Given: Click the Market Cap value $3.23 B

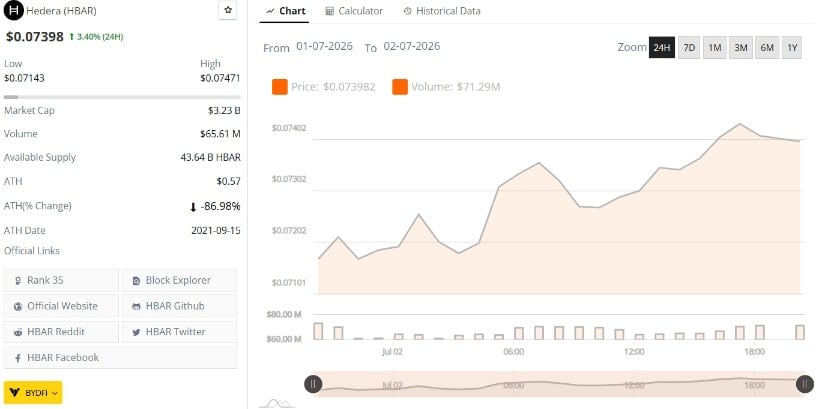Looking at the screenshot, I should [x=224, y=111].
